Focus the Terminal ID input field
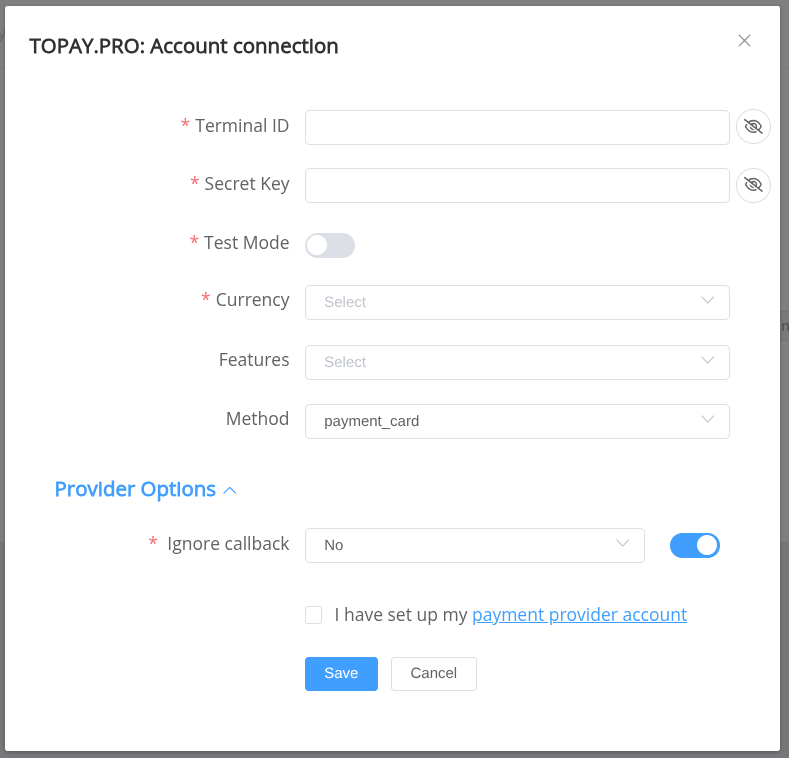This screenshot has width=789, height=758. (x=516, y=127)
